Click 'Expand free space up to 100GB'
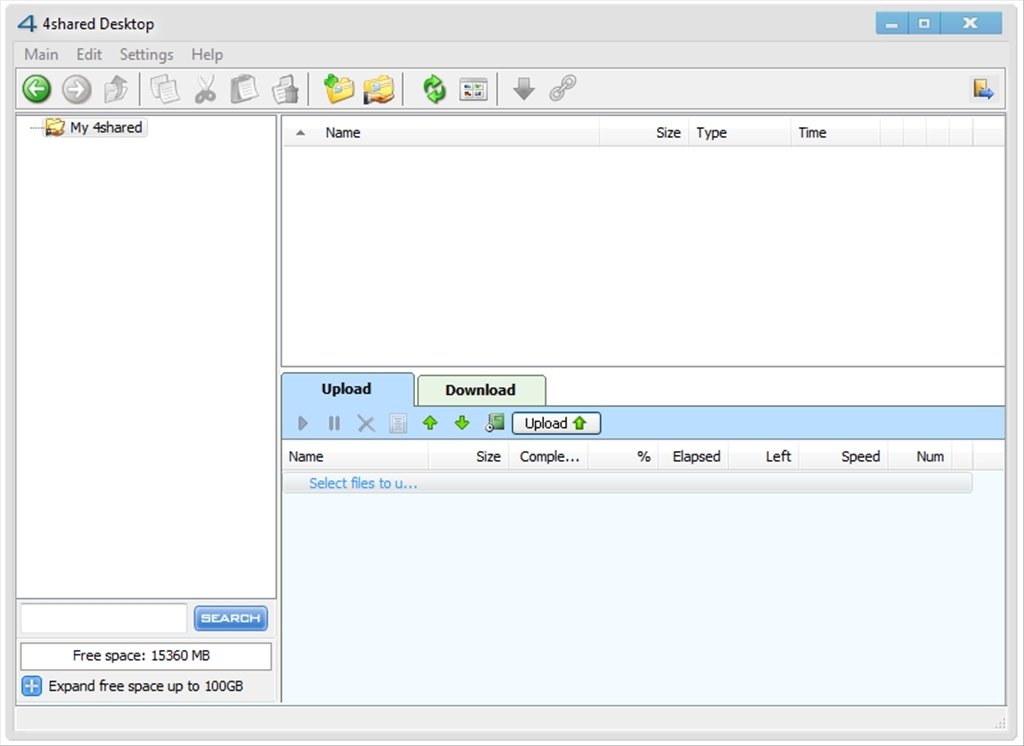This screenshot has height=746, width=1024. [x=146, y=686]
